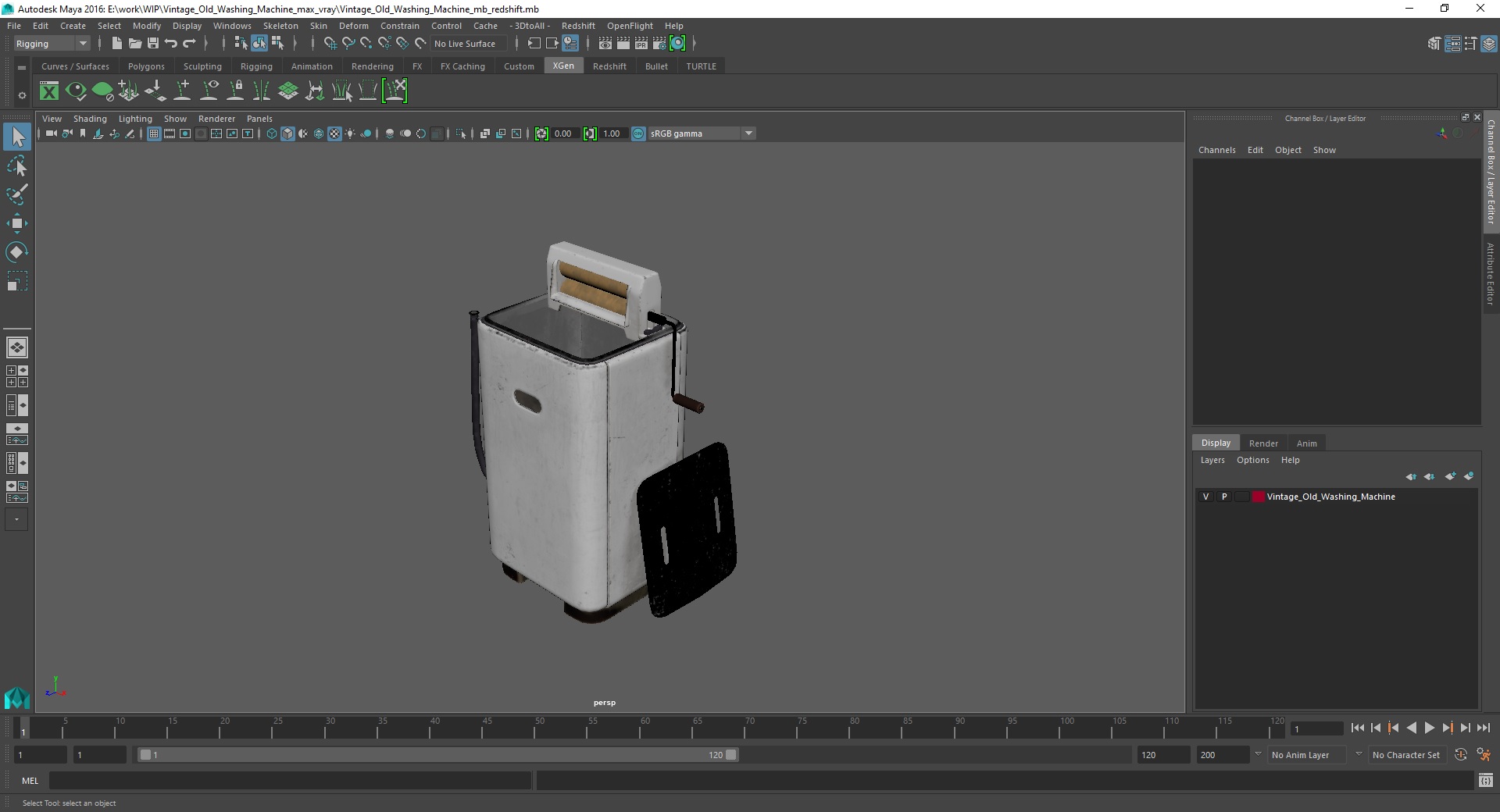
Task: Click the red color swatch of washing machine layer
Action: pos(1258,497)
